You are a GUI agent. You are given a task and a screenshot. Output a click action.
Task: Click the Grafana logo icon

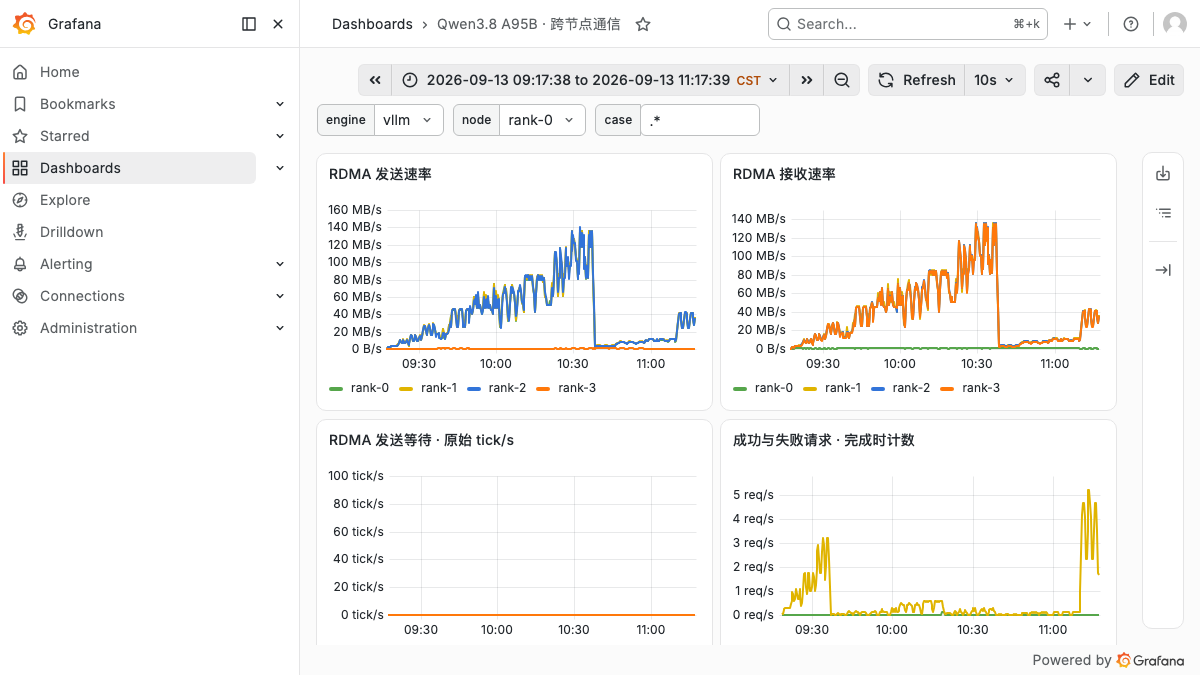tap(25, 24)
